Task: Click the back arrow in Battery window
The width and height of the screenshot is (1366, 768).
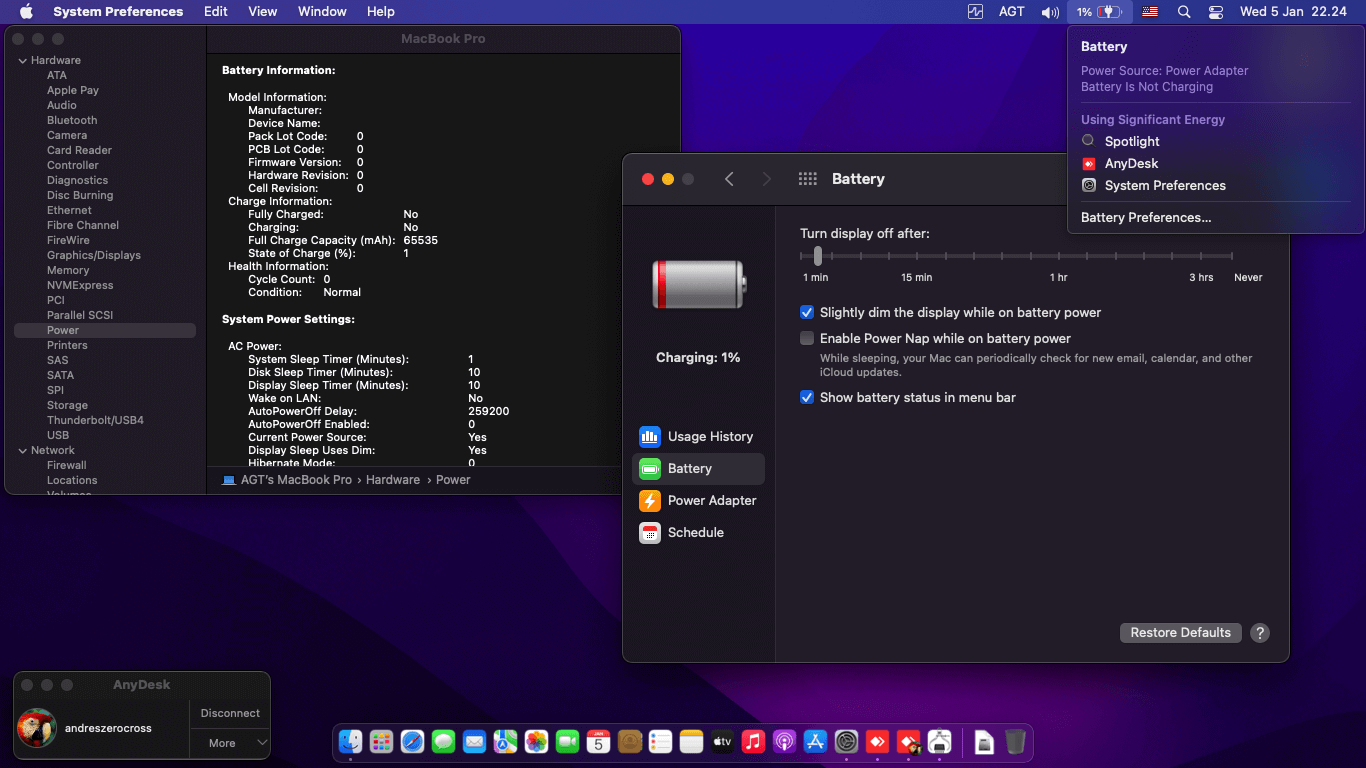Action: pos(729,179)
